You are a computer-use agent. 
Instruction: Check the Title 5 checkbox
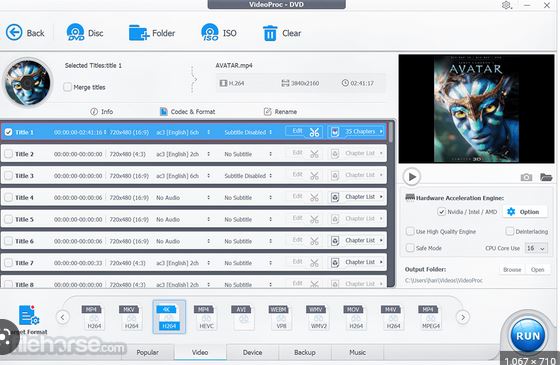(x=9, y=219)
